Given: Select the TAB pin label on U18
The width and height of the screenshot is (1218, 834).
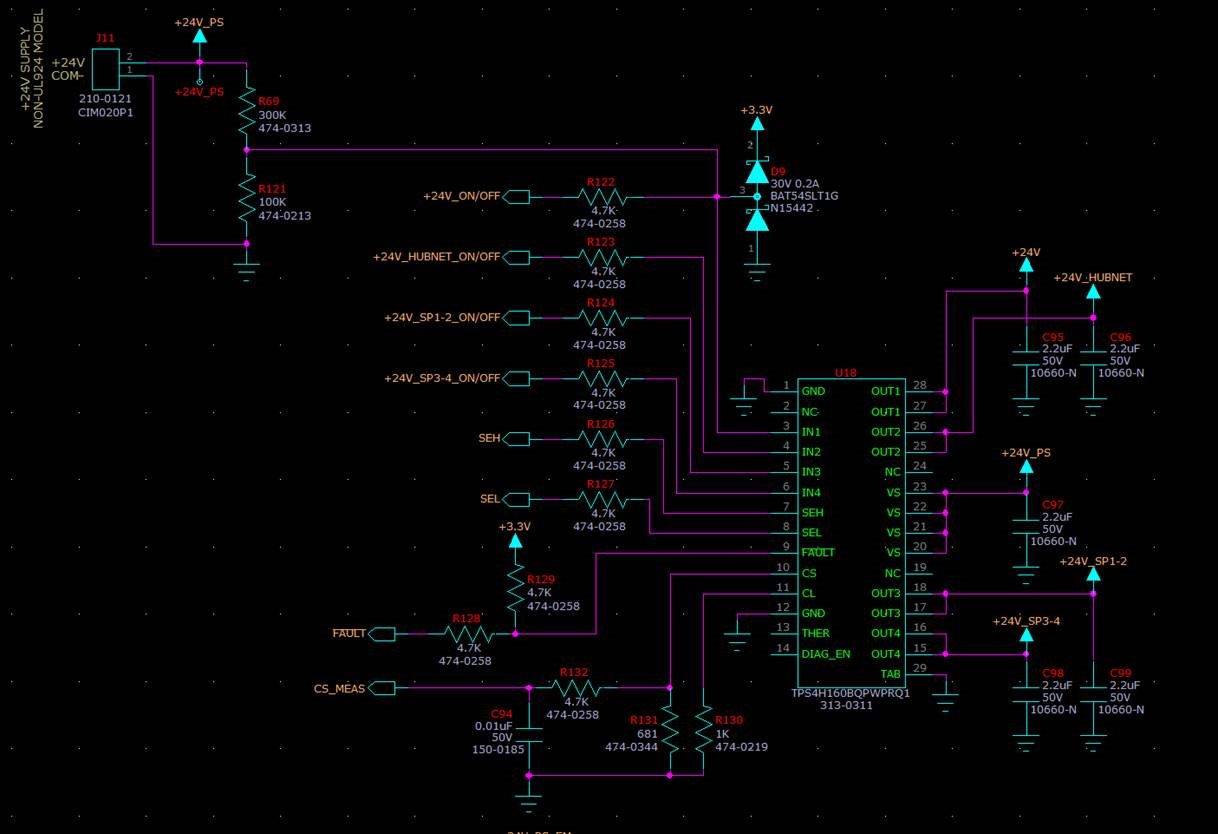Looking at the screenshot, I should point(890,674).
